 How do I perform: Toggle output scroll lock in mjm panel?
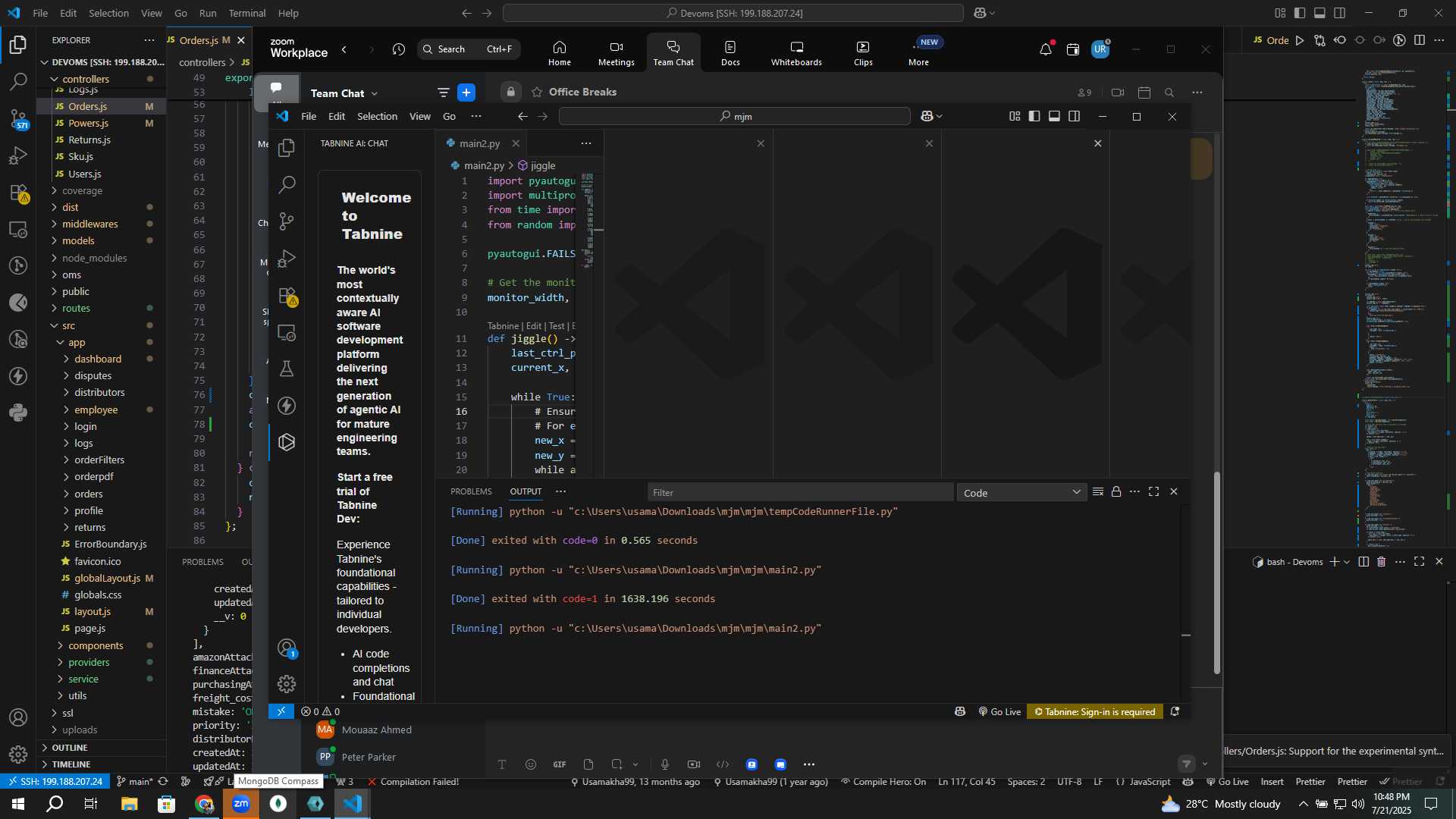point(1116,492)
